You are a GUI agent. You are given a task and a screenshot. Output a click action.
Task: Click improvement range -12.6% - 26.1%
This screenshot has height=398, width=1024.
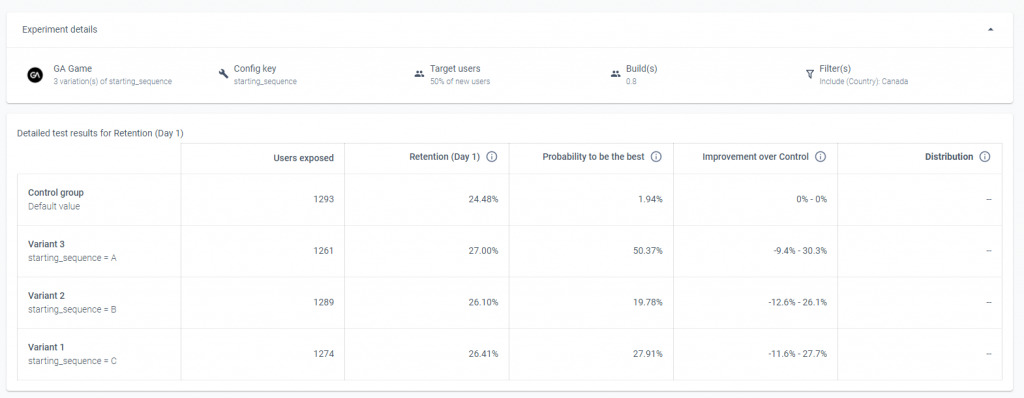tap(797, 303)
